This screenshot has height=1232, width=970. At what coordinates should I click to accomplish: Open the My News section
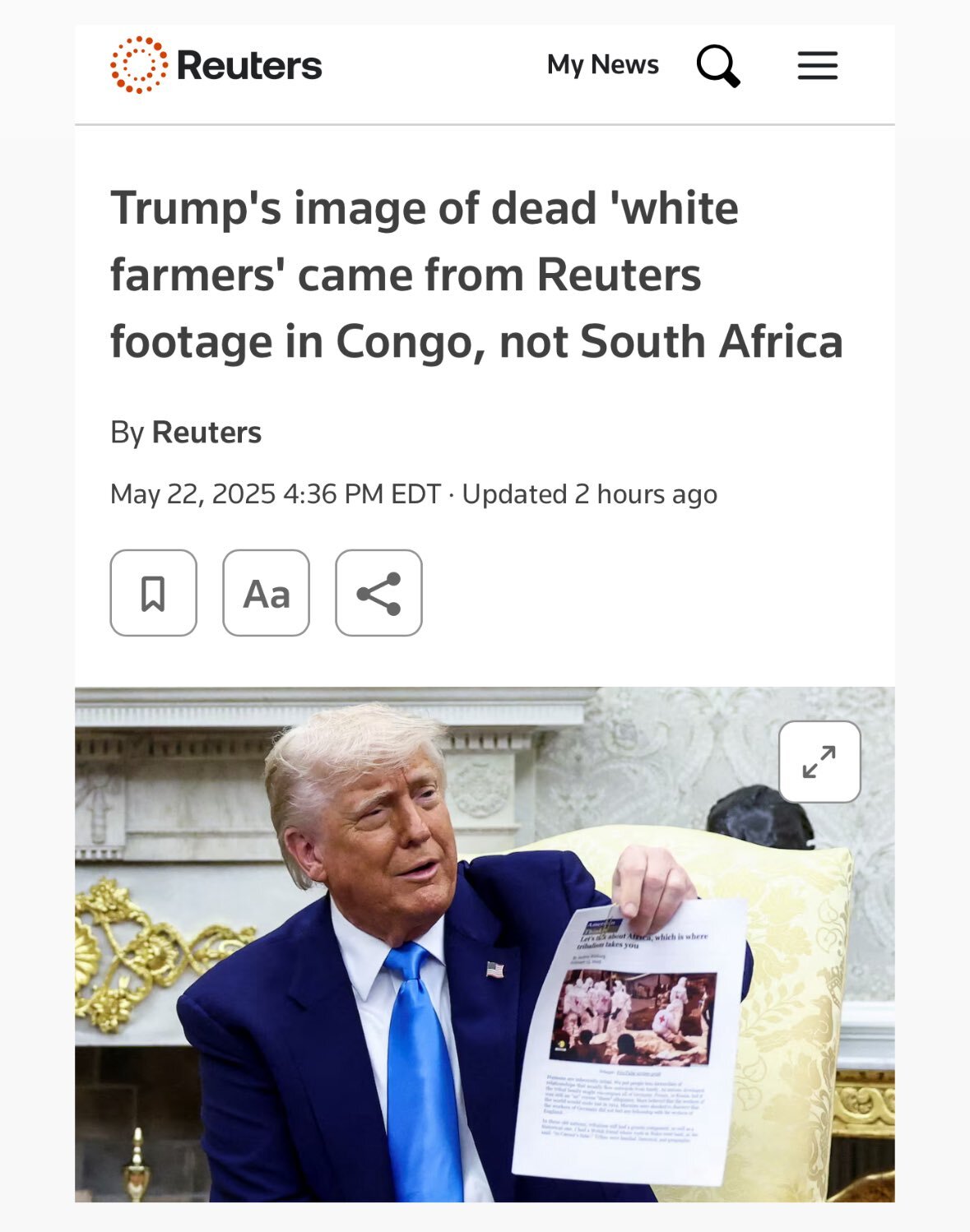point(603,65)
